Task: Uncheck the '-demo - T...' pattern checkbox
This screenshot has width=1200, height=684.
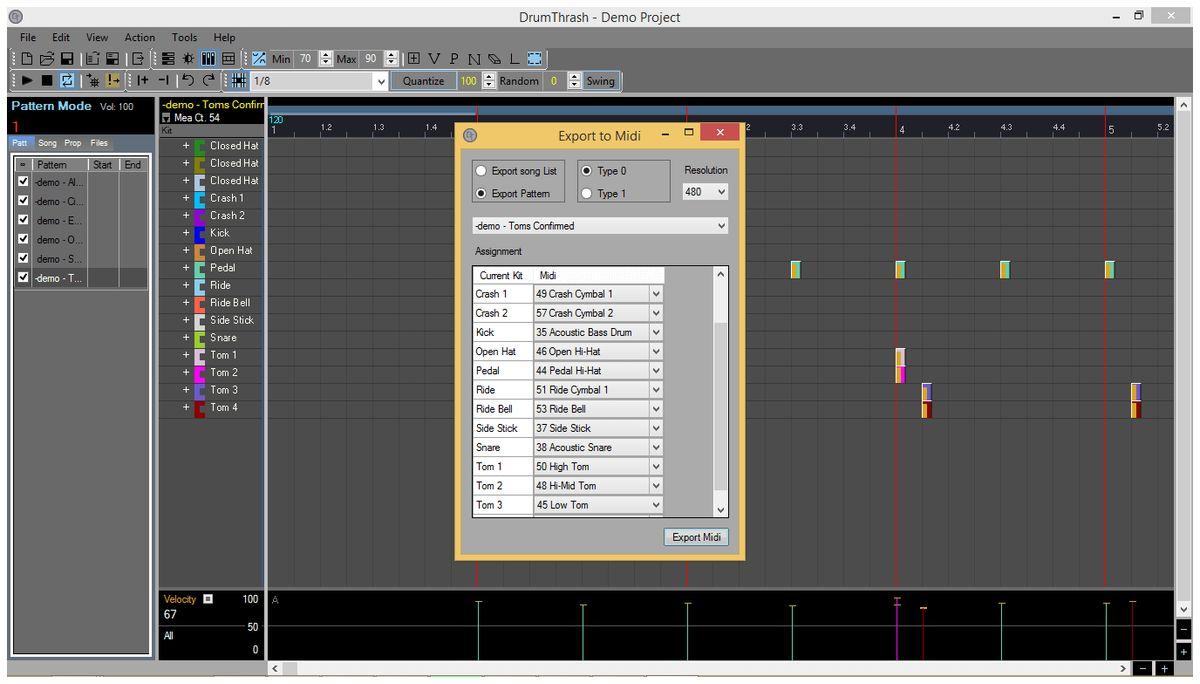Action: (x=24, y=278)
